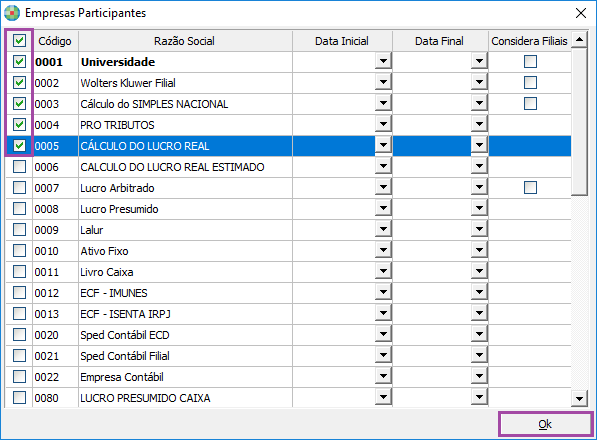The width and height of the screenshot is (597, 440).
Task: Select the row Empresa Contábil
Action: click(x=288, y=377)
